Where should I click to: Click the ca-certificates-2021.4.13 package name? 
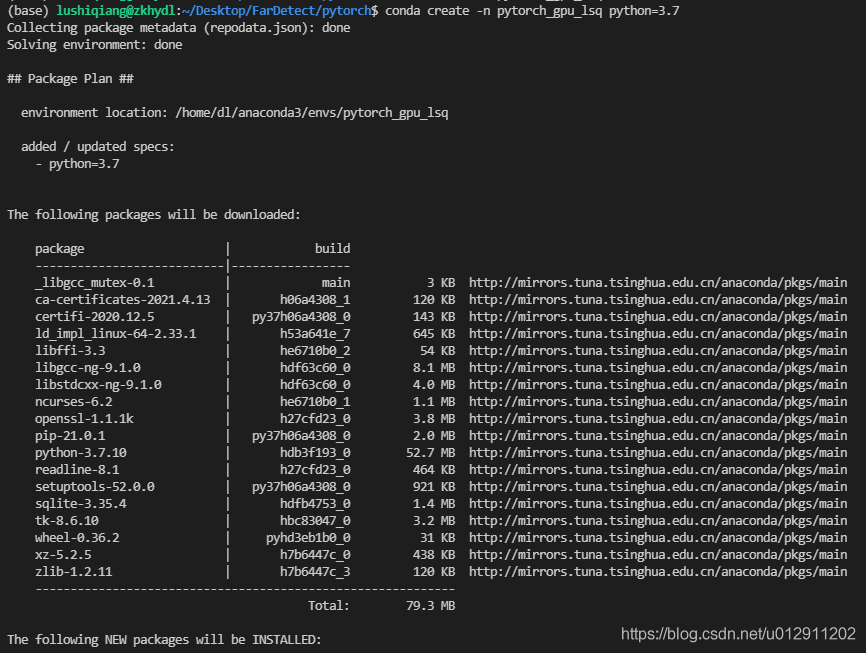coord(122,299)
